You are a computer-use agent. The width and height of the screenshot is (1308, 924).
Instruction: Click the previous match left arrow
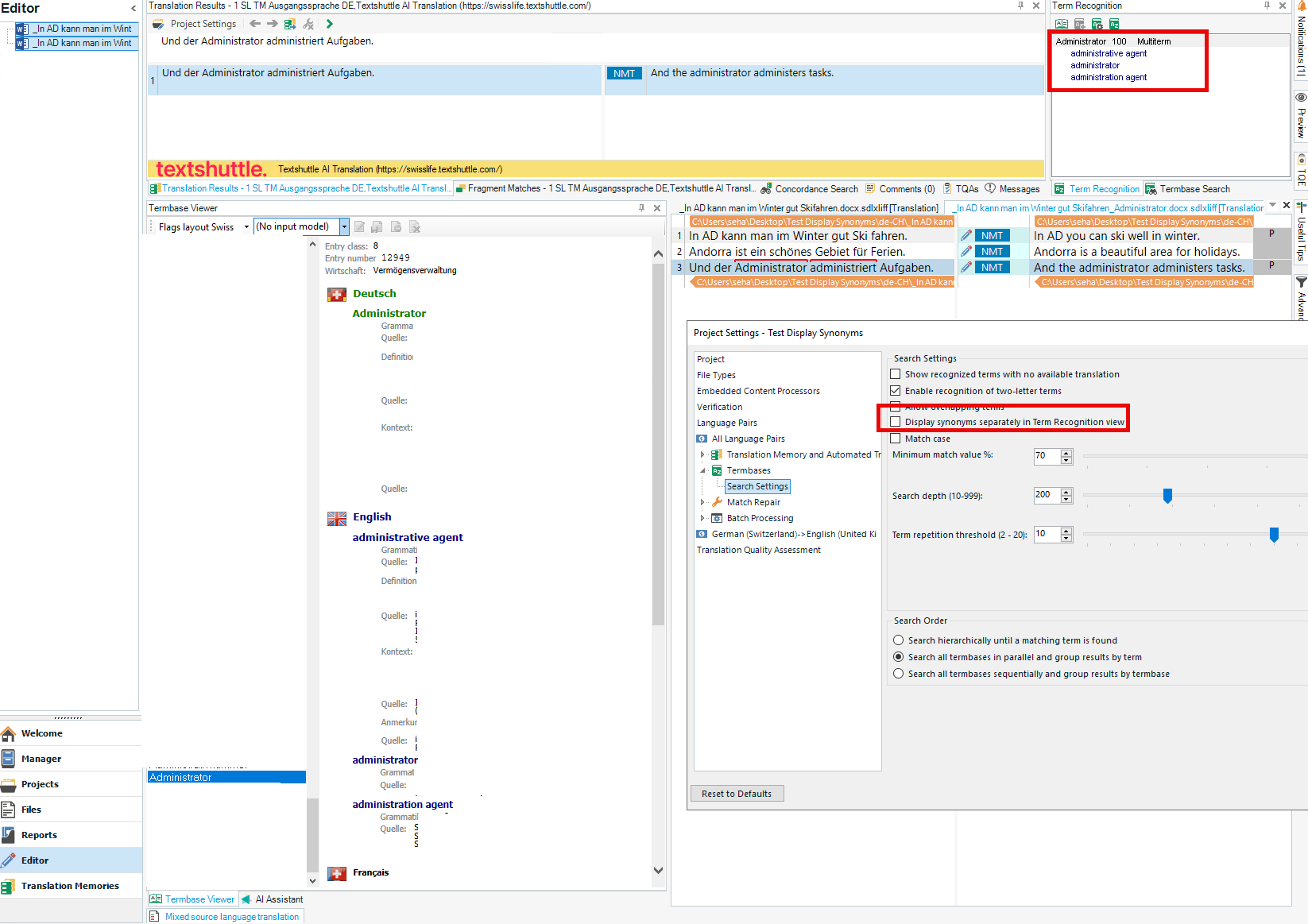pos(255,24)
